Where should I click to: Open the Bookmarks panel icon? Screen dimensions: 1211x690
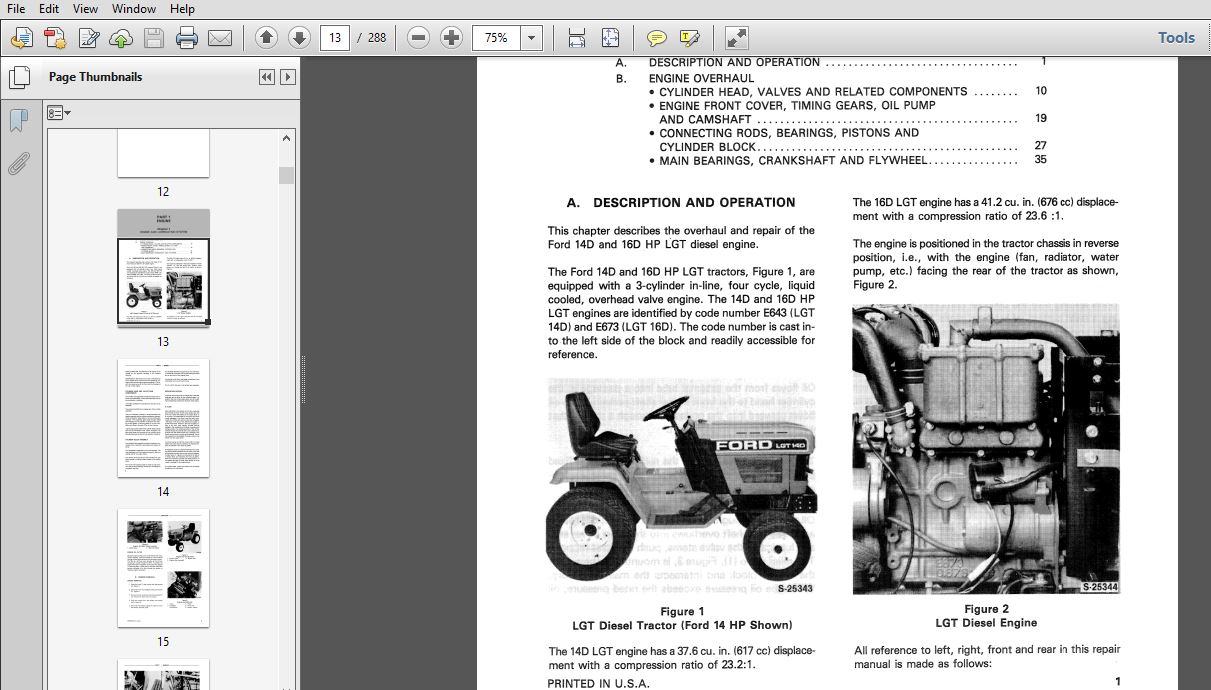(18, 120)
